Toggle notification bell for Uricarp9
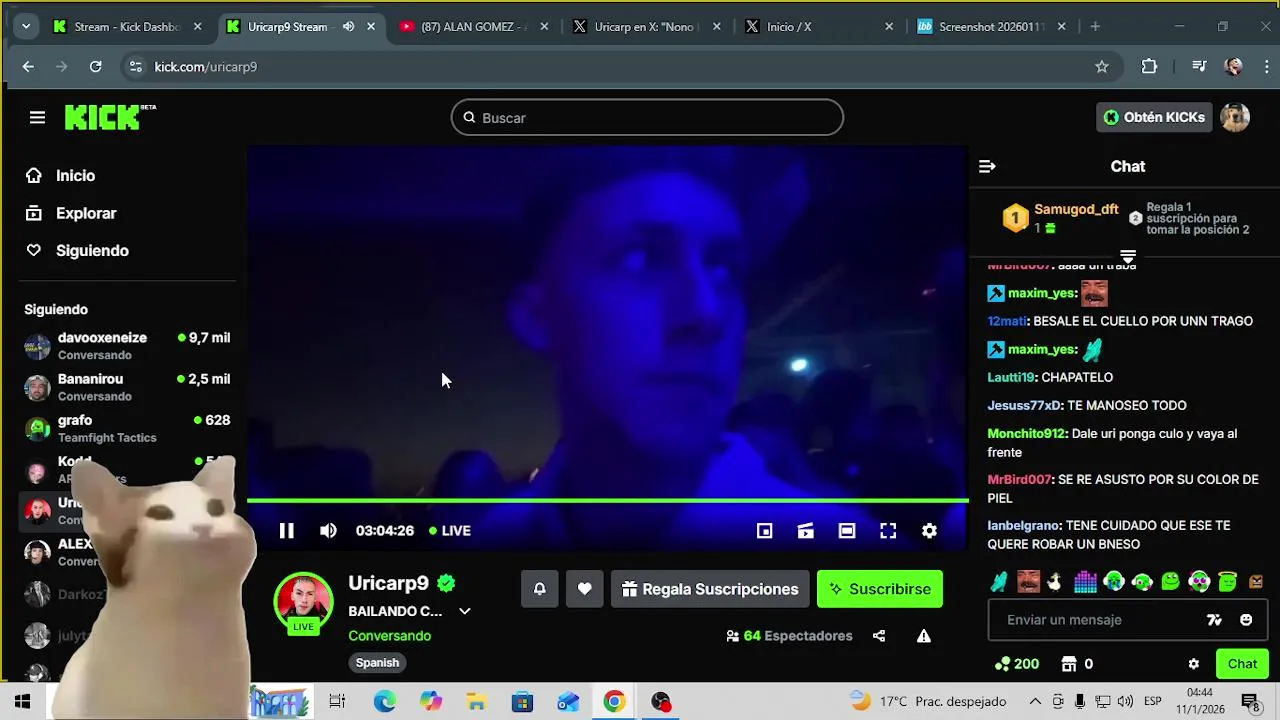The height and width of the screenshot is (720, 1280). click(x=539, y=589)
